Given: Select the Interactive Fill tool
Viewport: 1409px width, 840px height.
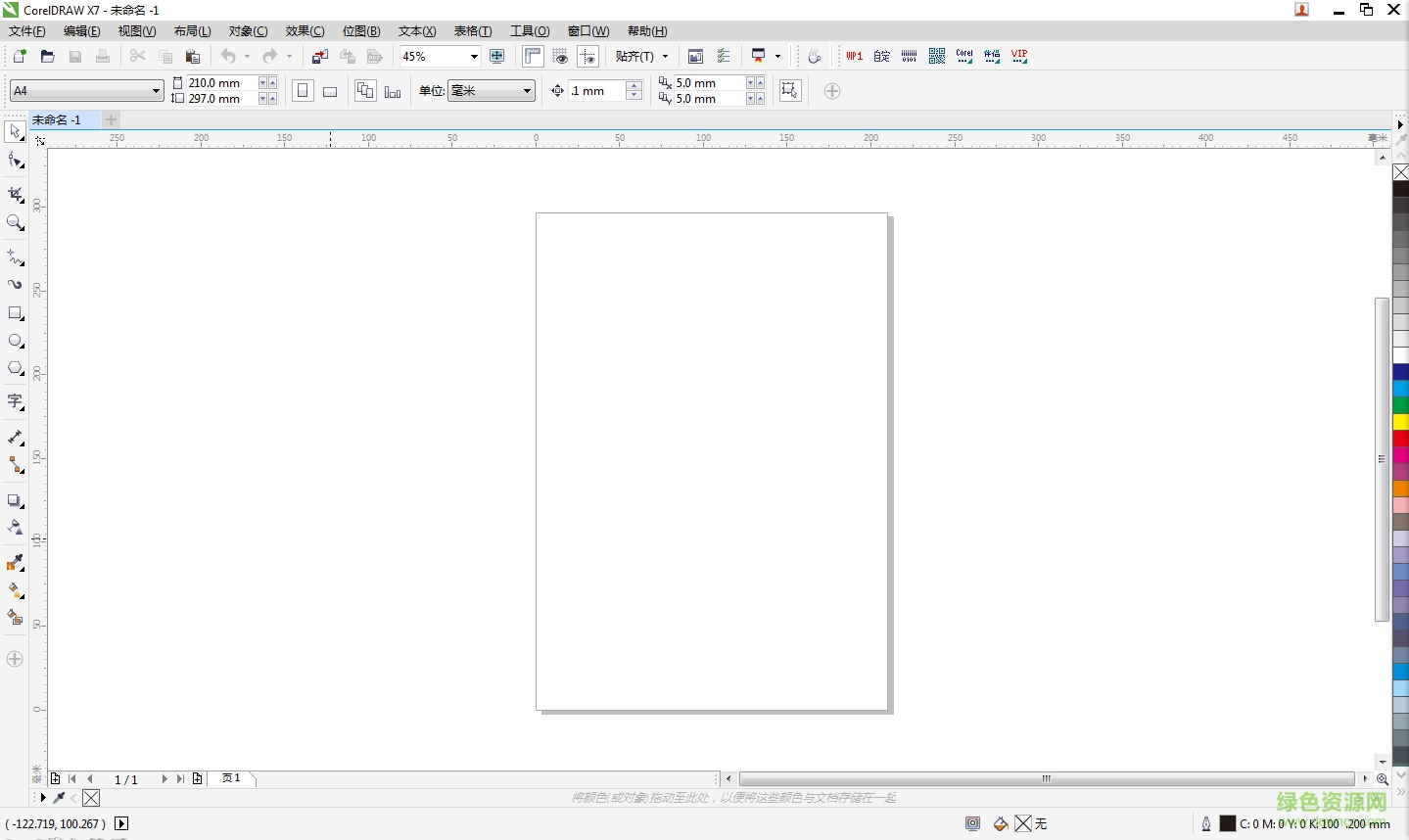Looking at the screenshot, I should [16, 589].
